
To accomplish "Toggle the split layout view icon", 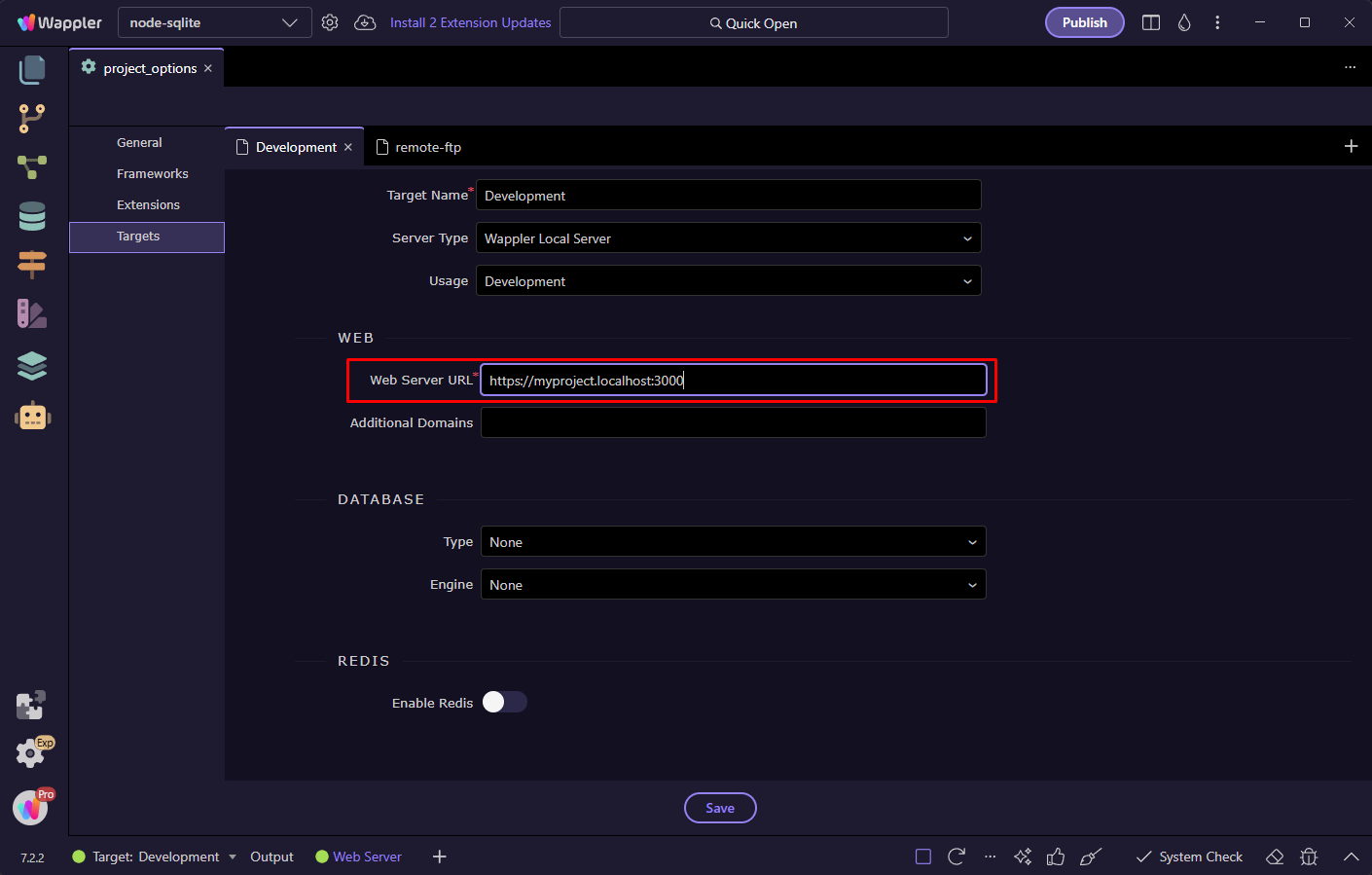I will (x=1150, y=22).
